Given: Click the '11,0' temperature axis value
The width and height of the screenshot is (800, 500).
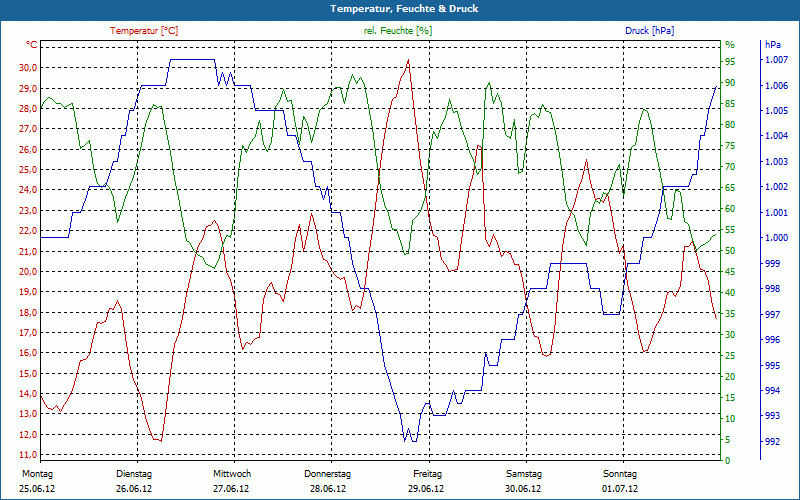Looking at the screenshot, I should click(29, 455).
